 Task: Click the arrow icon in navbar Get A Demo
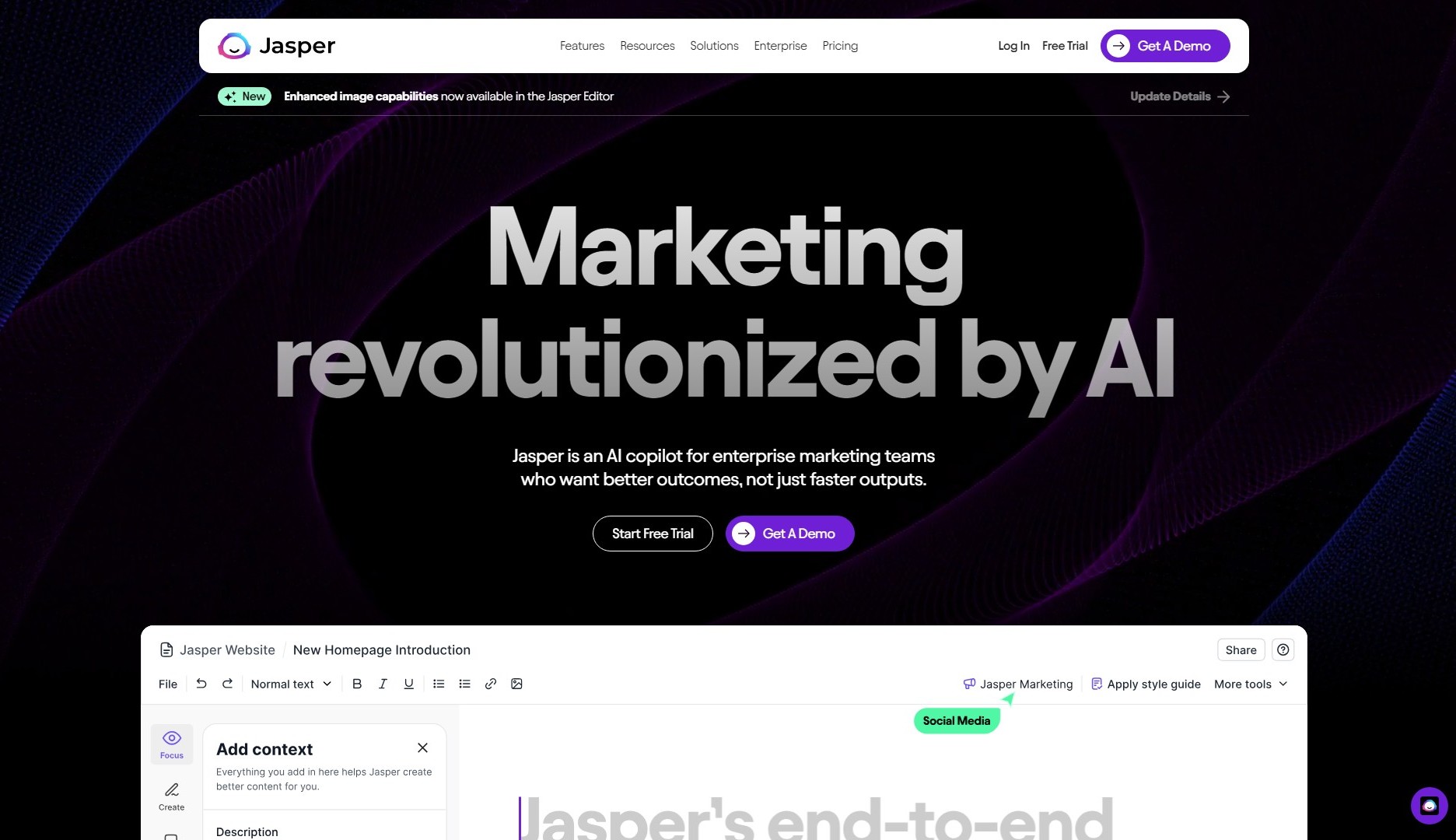(x=1118, y=46)
